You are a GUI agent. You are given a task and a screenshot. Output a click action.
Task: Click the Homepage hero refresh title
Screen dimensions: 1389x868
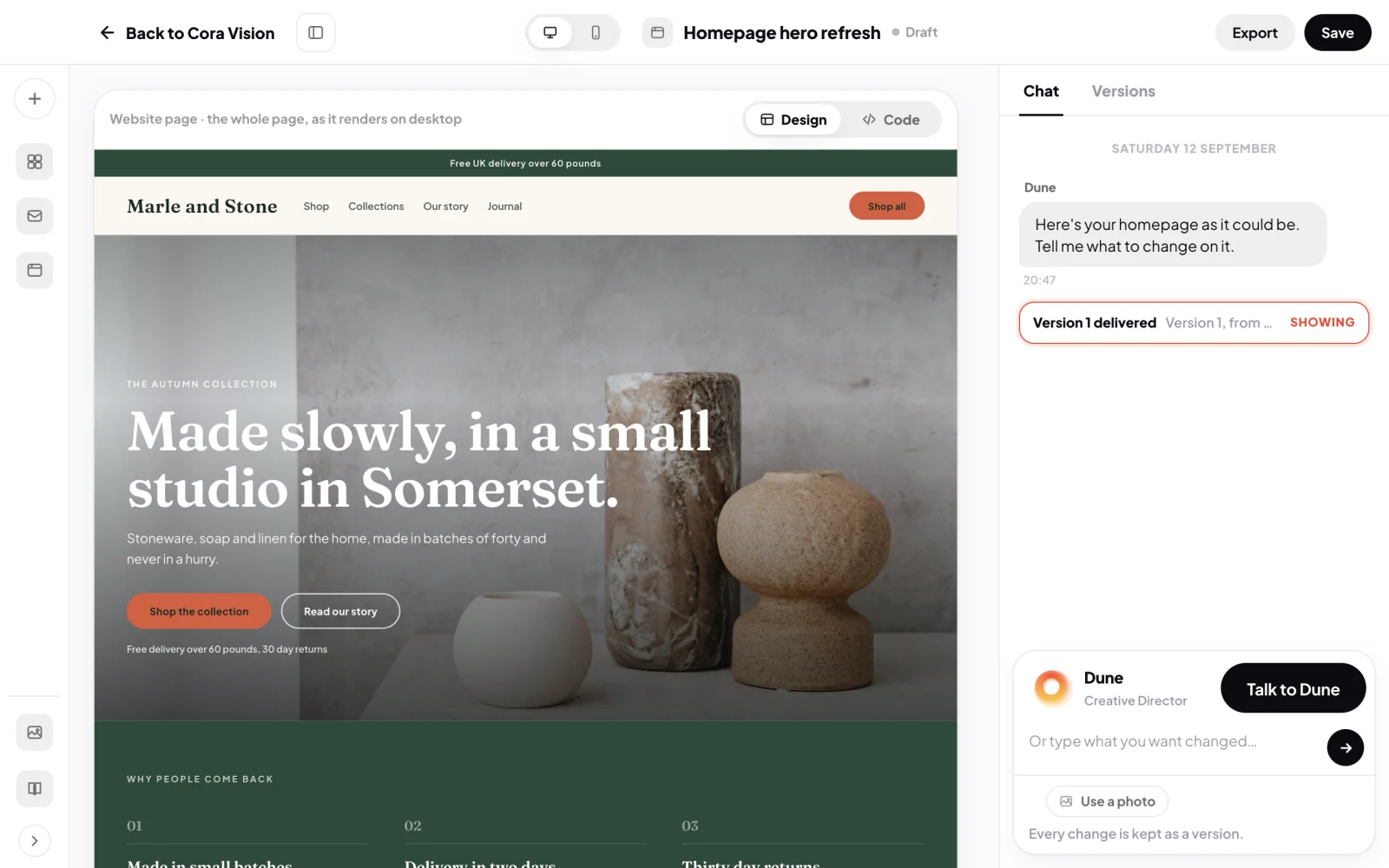(x=781, y=33)
